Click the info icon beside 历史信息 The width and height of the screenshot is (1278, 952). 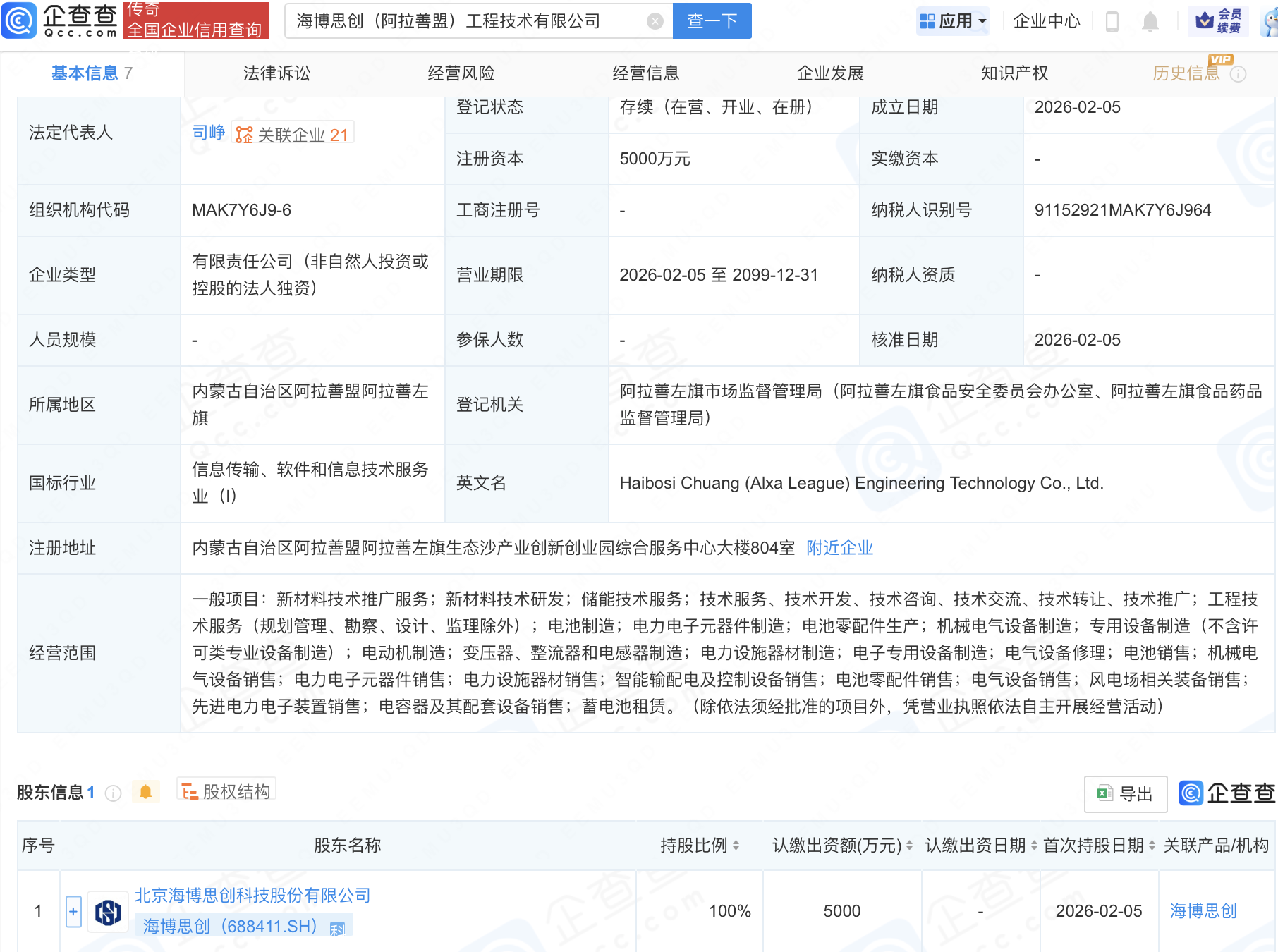coord(1238,74)
